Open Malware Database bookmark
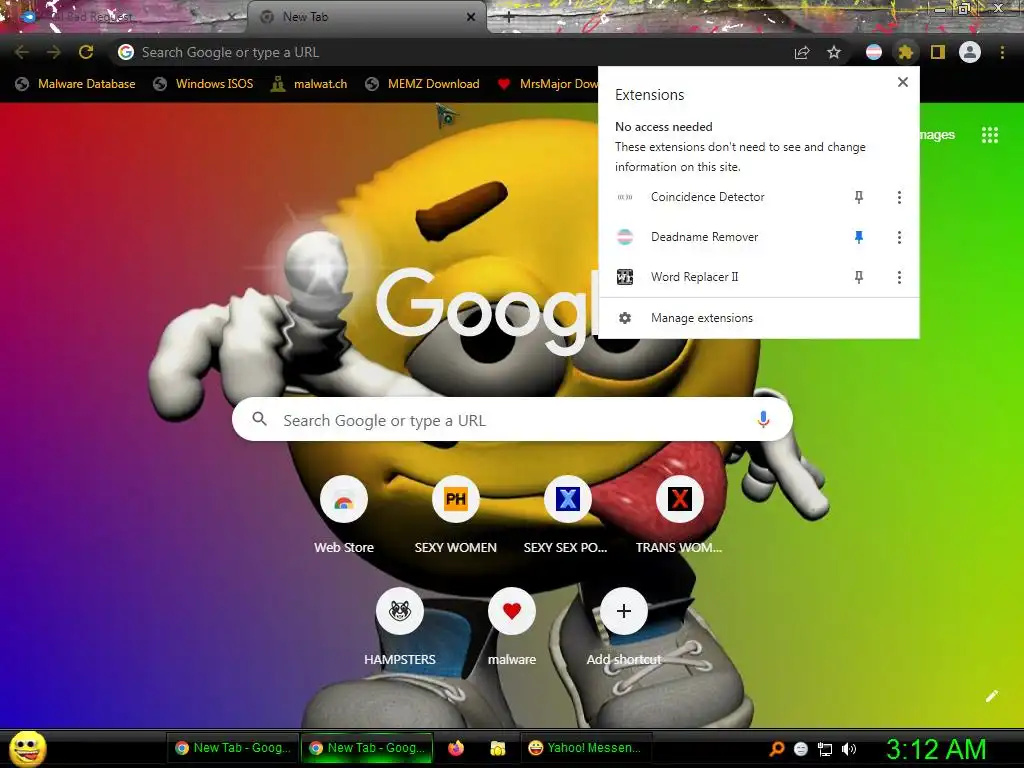1024x768 pixels. [76, 84]
